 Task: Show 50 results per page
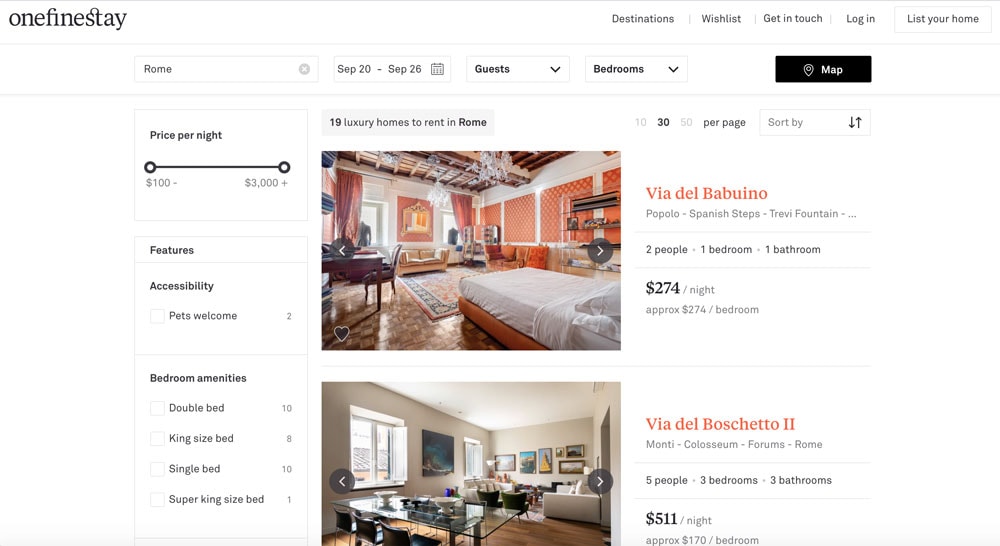tap(686, 122)
